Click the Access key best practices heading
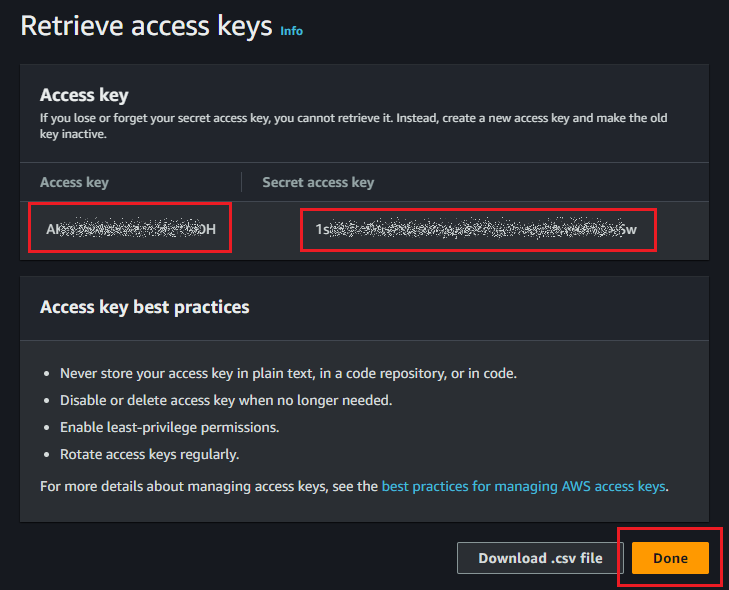729x590 pixels. [x=144, y=307]
